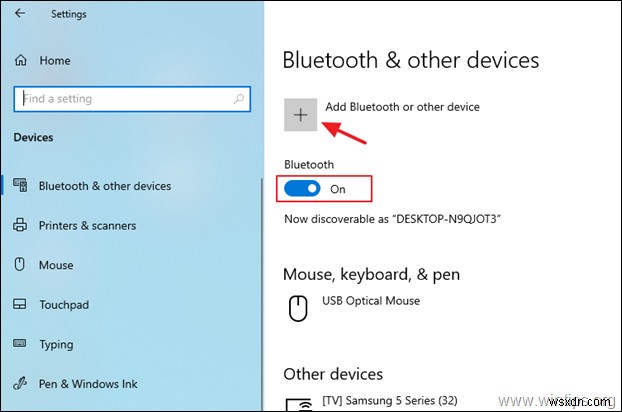This screenshot has width=622, height=412.
Task: Click the Home icon in sidebar
Action: click(19, 61)
